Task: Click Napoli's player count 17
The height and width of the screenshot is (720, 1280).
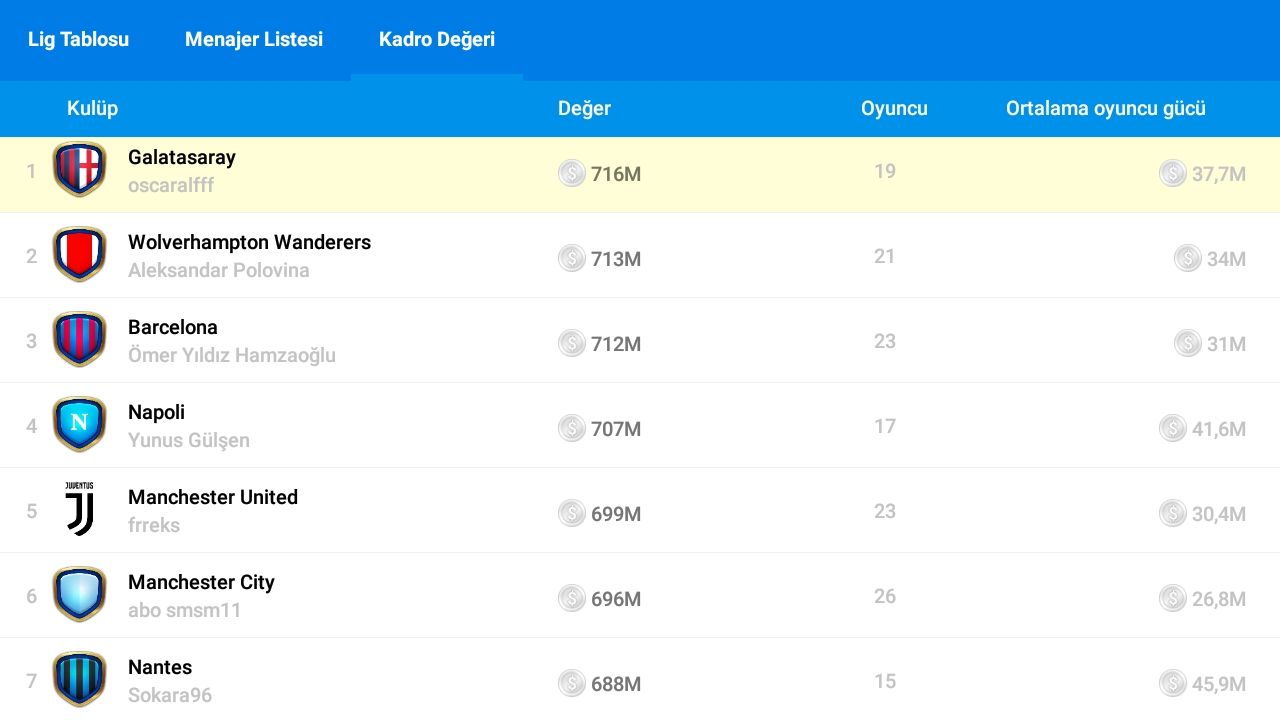Action: coord(885,426)
